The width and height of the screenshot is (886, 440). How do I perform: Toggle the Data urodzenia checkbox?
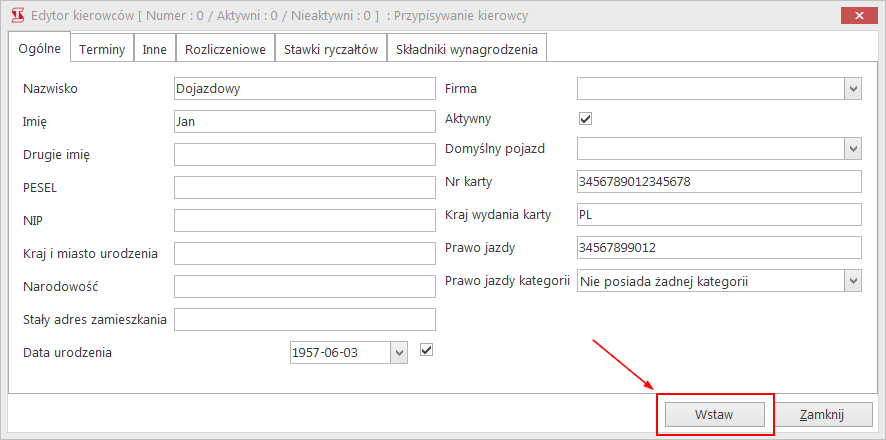click(x=427, y=350)
